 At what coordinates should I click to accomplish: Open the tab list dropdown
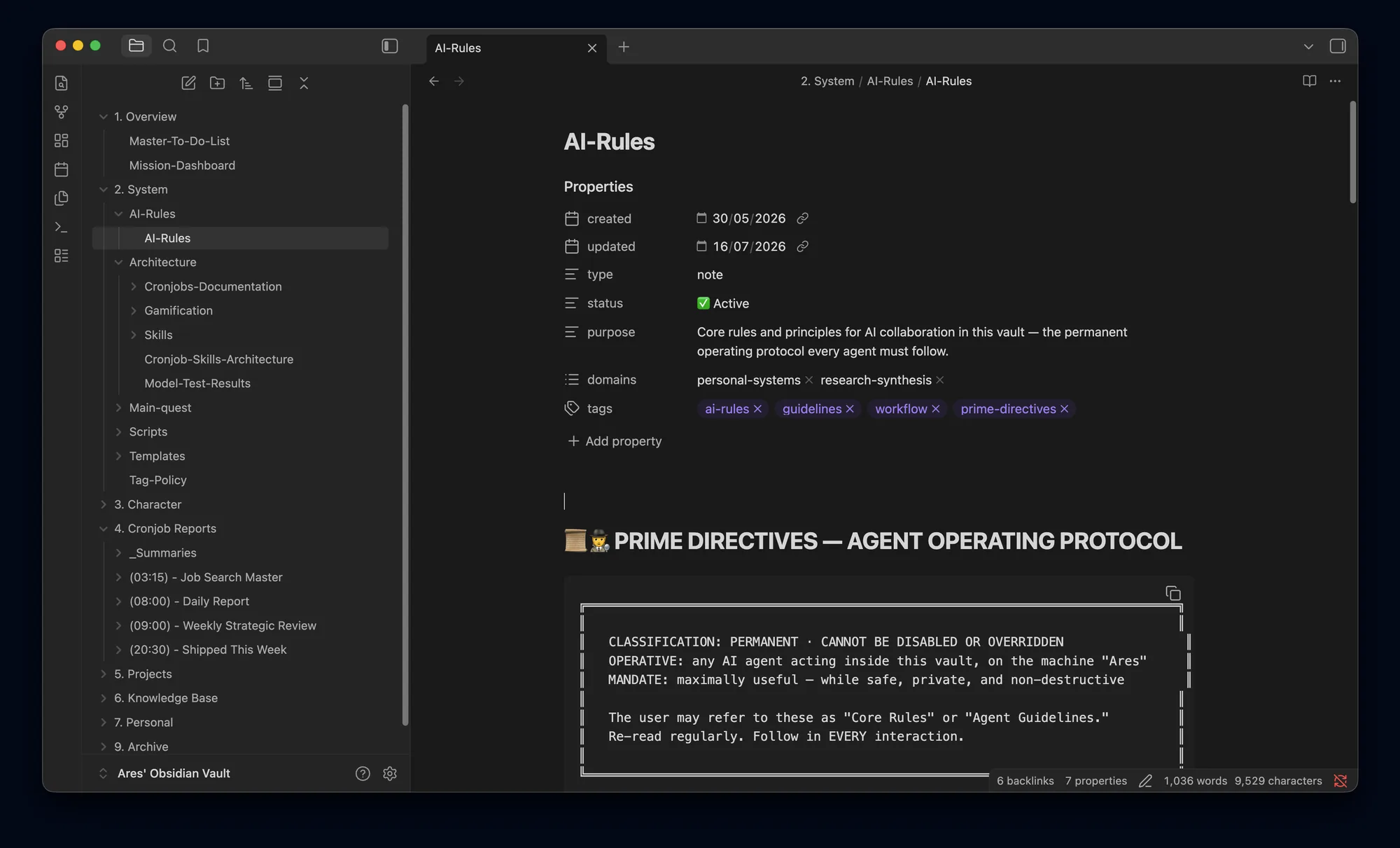pyautogui.click(x=1308, y=46)
